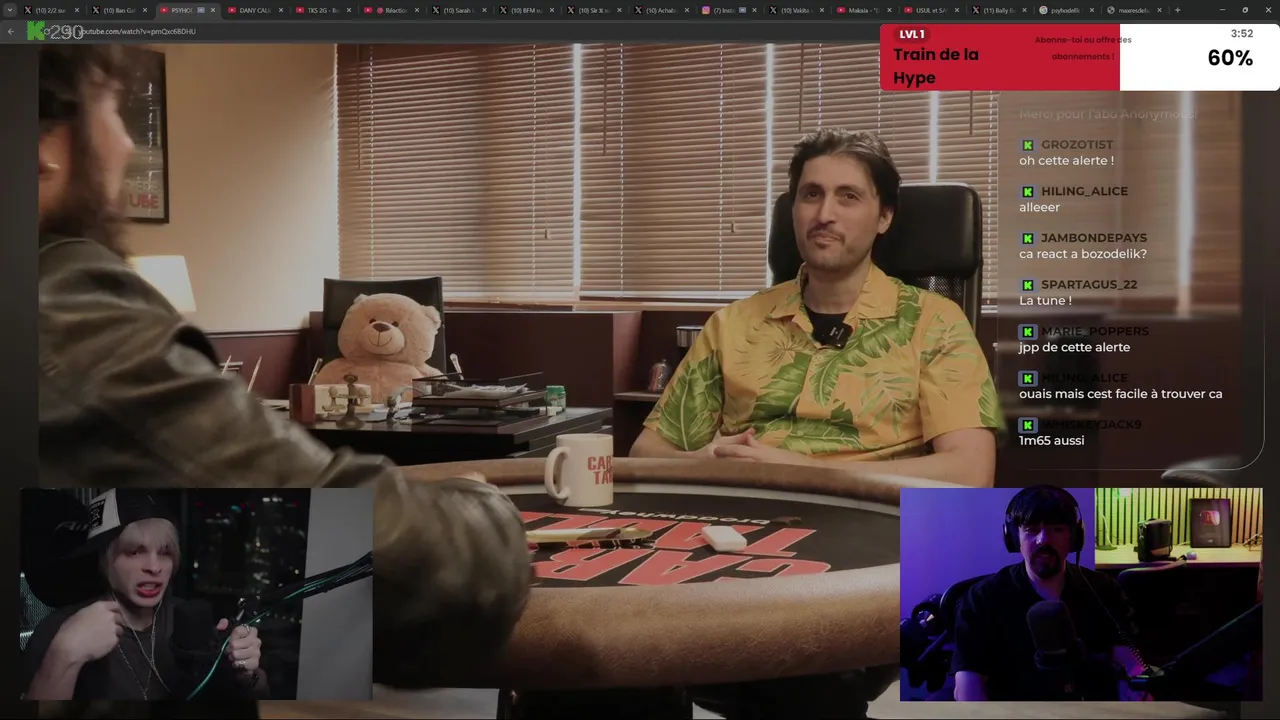Click the headphones streamer webcam overlay
This screenshot has height=720, width=1280.
(x=1081, y=594)
